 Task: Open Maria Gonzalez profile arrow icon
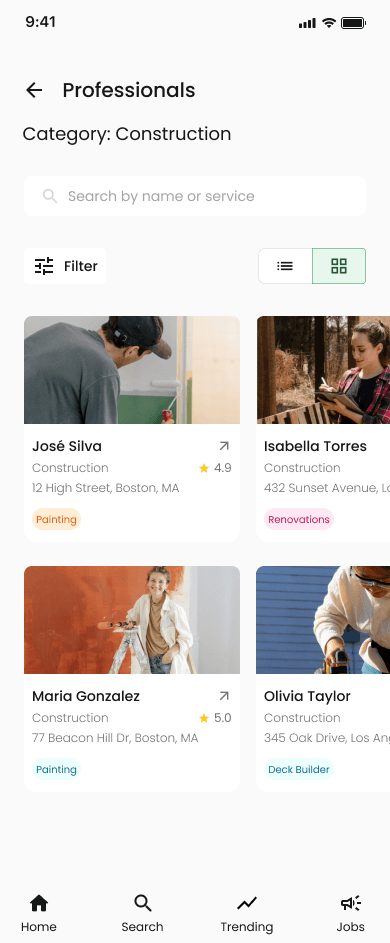point(224,696)
